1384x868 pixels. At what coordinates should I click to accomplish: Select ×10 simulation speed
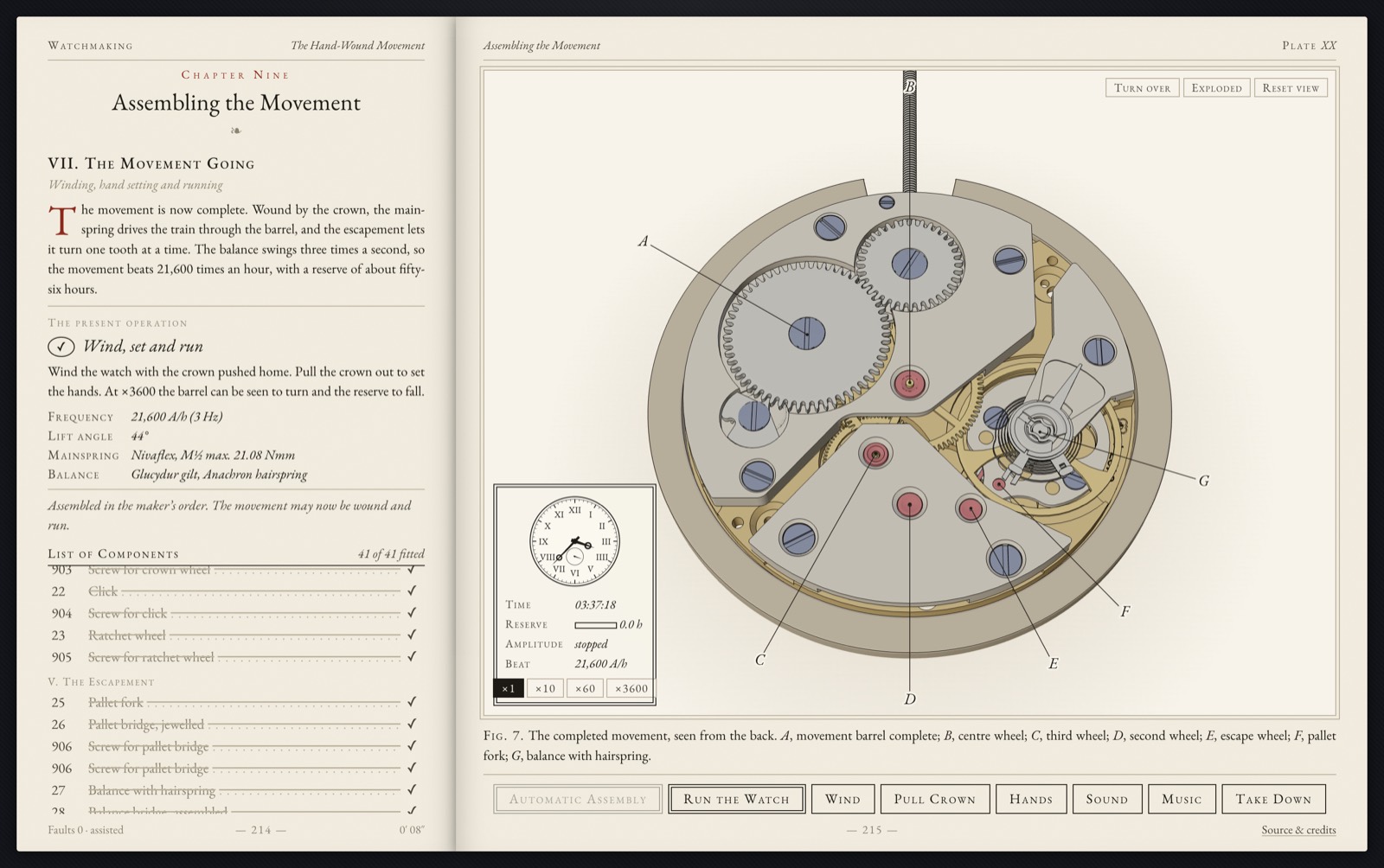545,688
